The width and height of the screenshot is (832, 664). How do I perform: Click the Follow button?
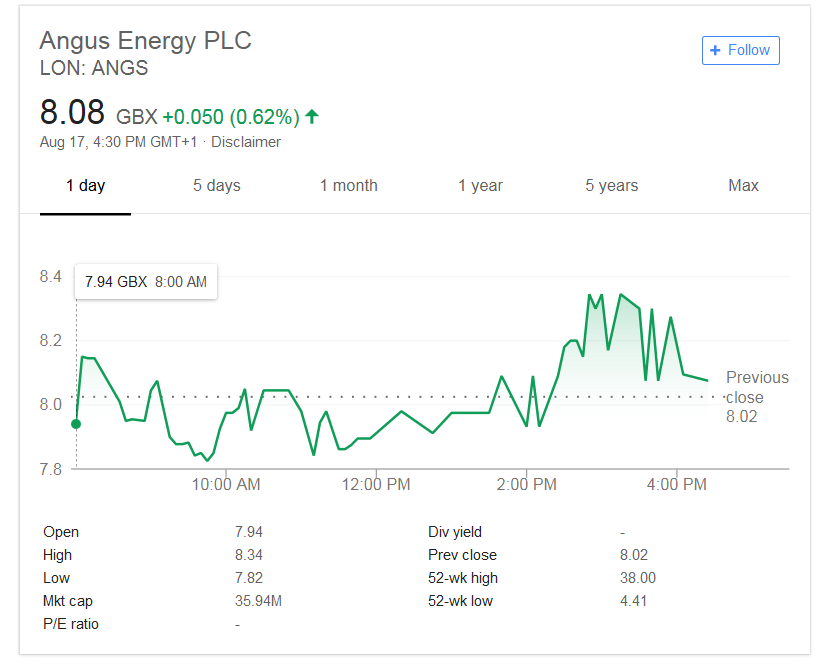740,50
